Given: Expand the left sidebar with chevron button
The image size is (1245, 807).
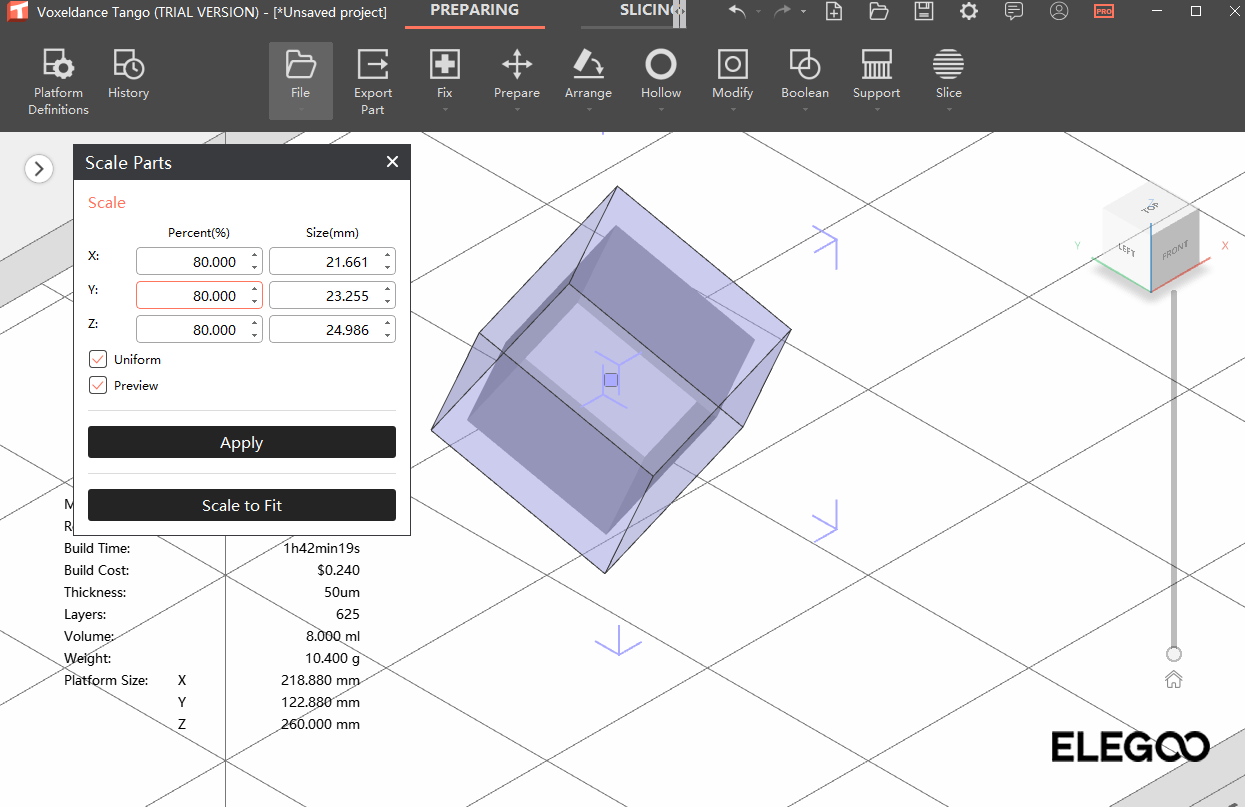Looking at the screenshot, I should tap(39, 169).
